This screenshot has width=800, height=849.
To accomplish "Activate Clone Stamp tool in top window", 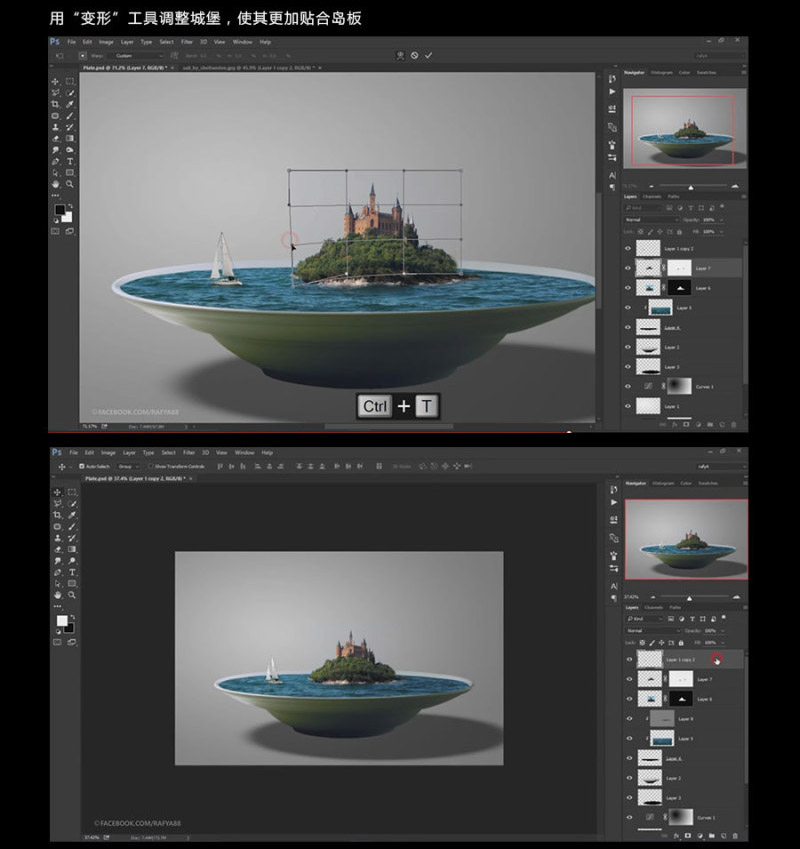I will point(55,127).
